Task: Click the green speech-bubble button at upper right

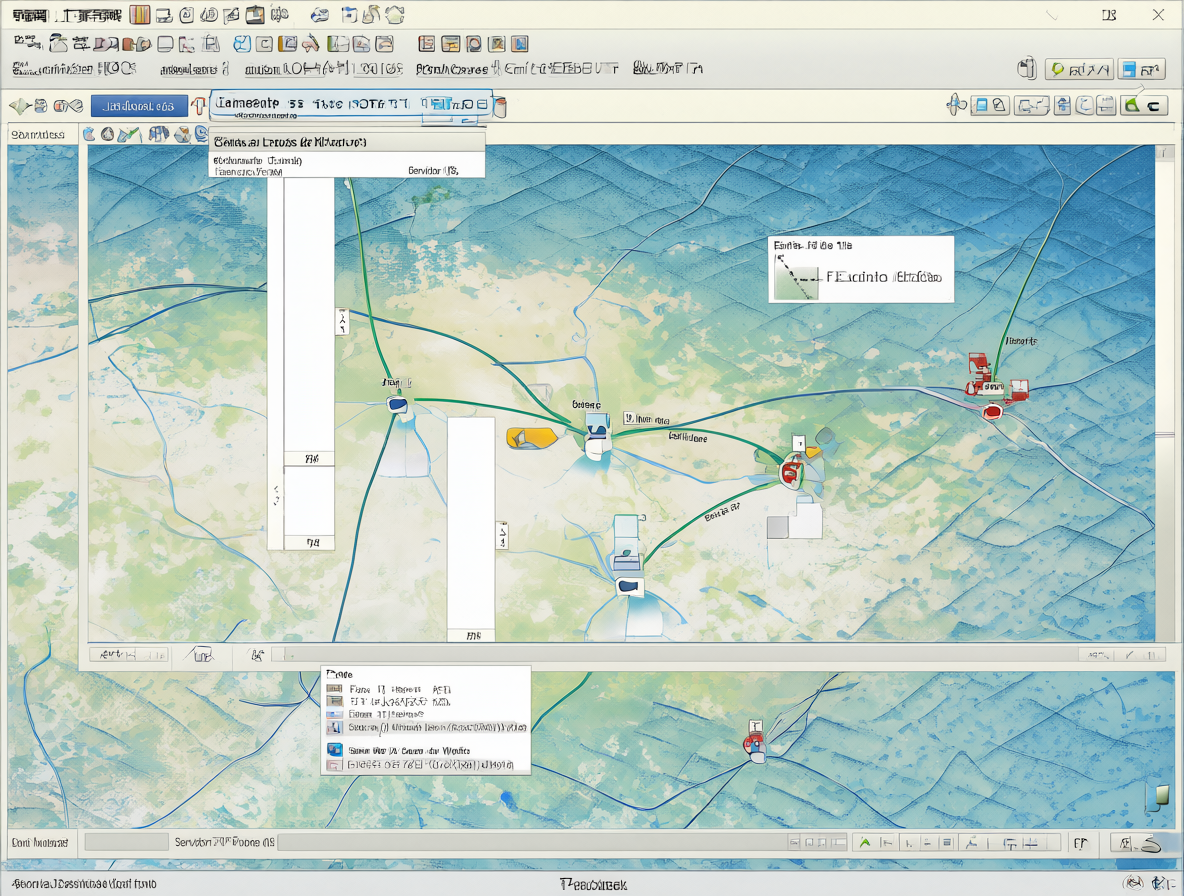Action: coord(1079,69)
